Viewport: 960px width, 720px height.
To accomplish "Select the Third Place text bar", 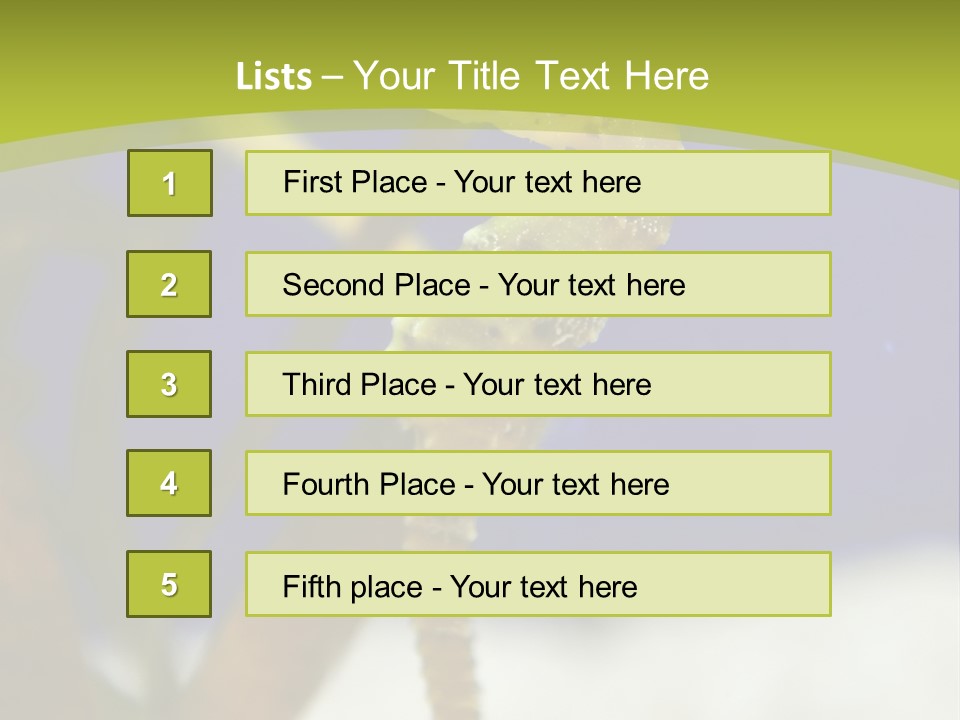I will point(538,384).
